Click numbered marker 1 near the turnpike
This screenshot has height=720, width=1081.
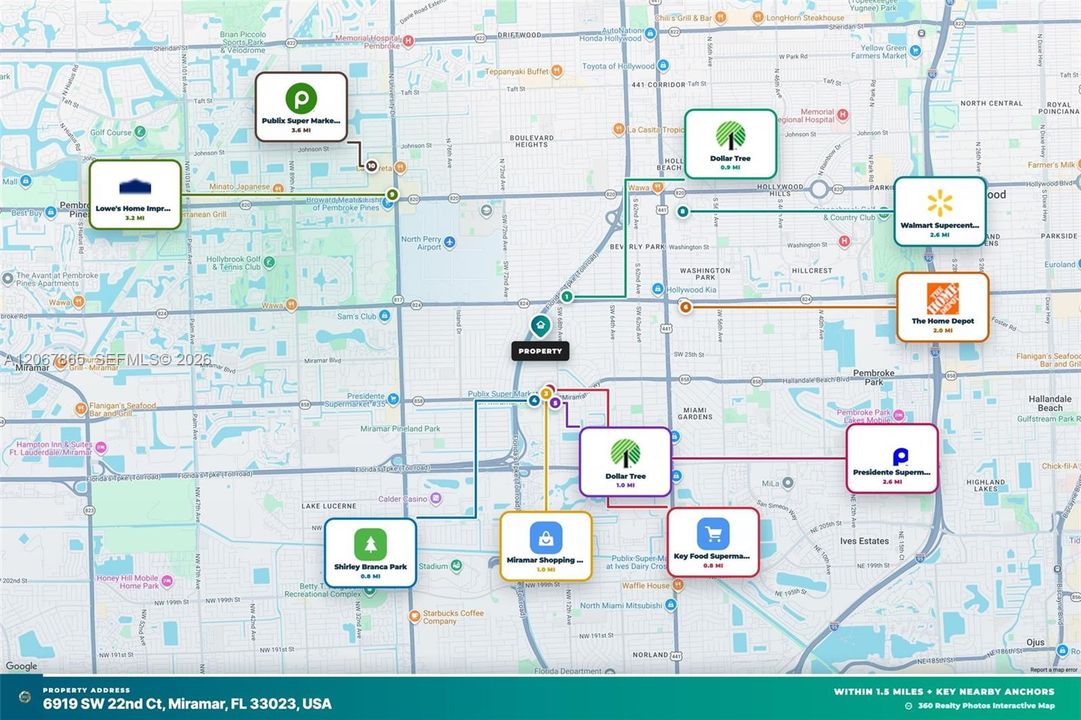point(567,297)
